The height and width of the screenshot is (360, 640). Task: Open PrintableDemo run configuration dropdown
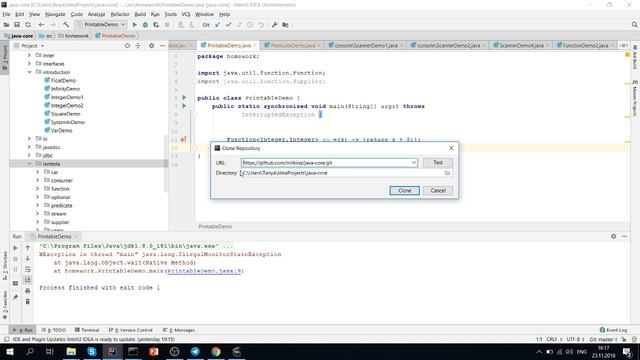[101, 25]
